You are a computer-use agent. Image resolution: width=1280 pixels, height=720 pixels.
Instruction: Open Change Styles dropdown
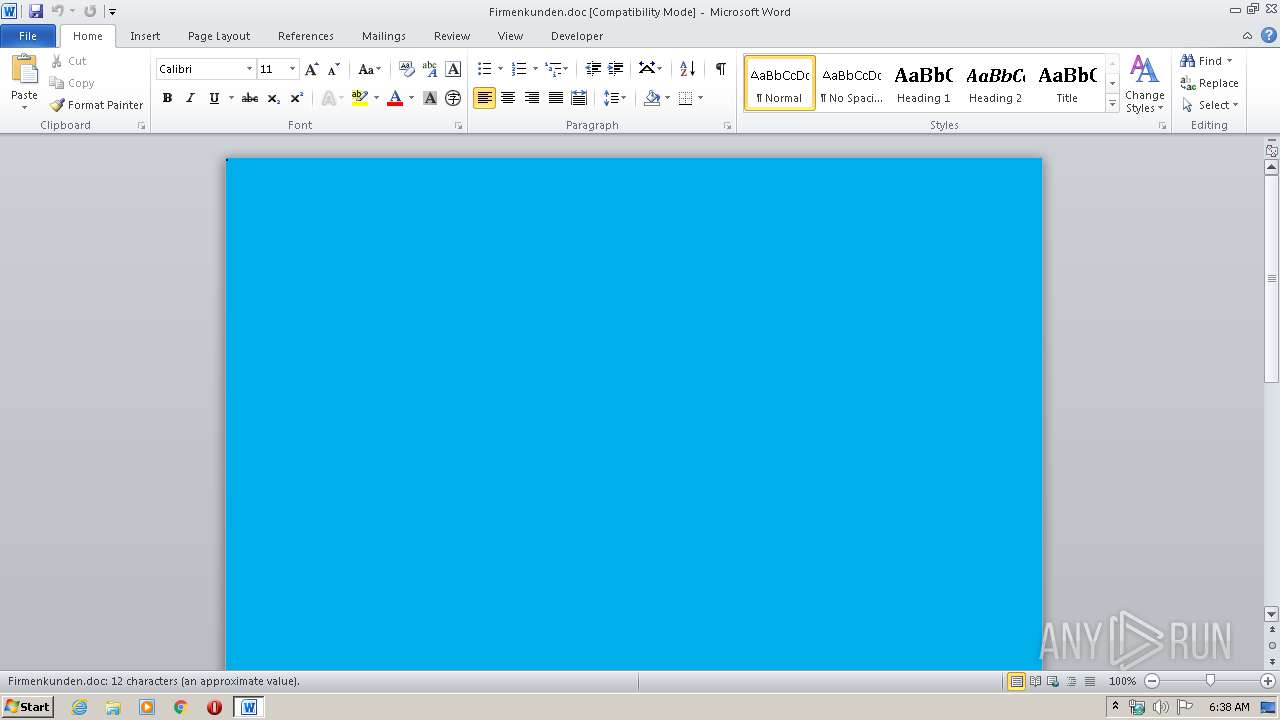point(1144,85)
